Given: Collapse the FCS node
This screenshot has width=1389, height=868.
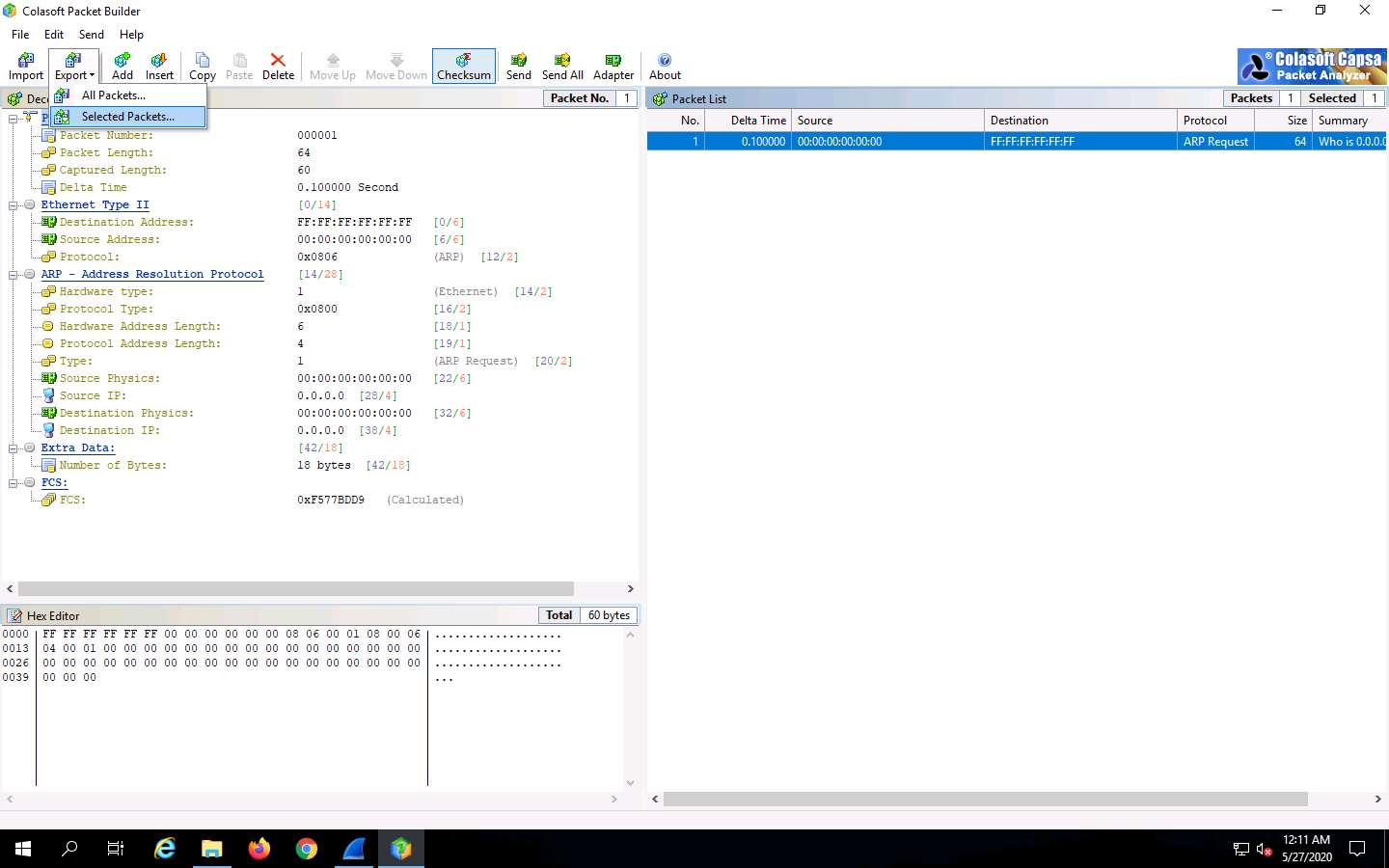Looking at the screenshot, I should click(14, 483).
